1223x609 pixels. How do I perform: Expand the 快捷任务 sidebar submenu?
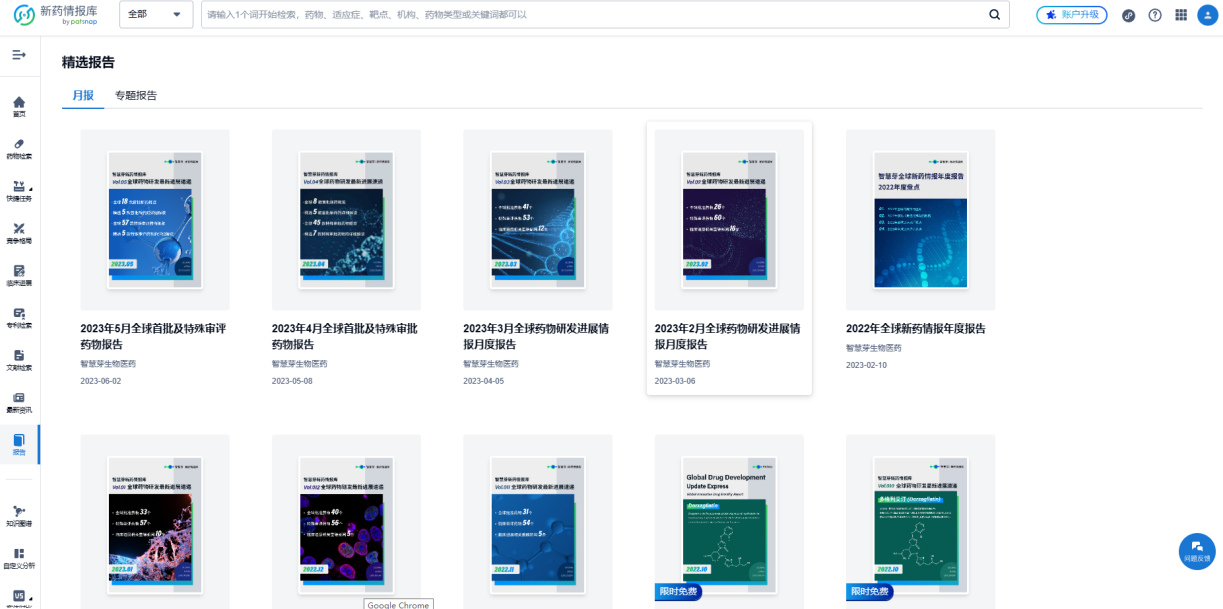click(19, 191)
